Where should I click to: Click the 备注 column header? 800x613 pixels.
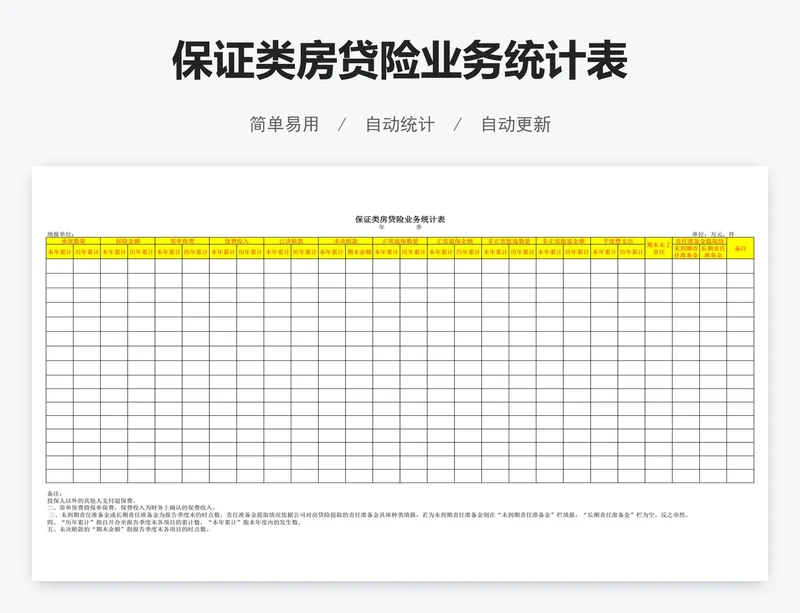740,248
